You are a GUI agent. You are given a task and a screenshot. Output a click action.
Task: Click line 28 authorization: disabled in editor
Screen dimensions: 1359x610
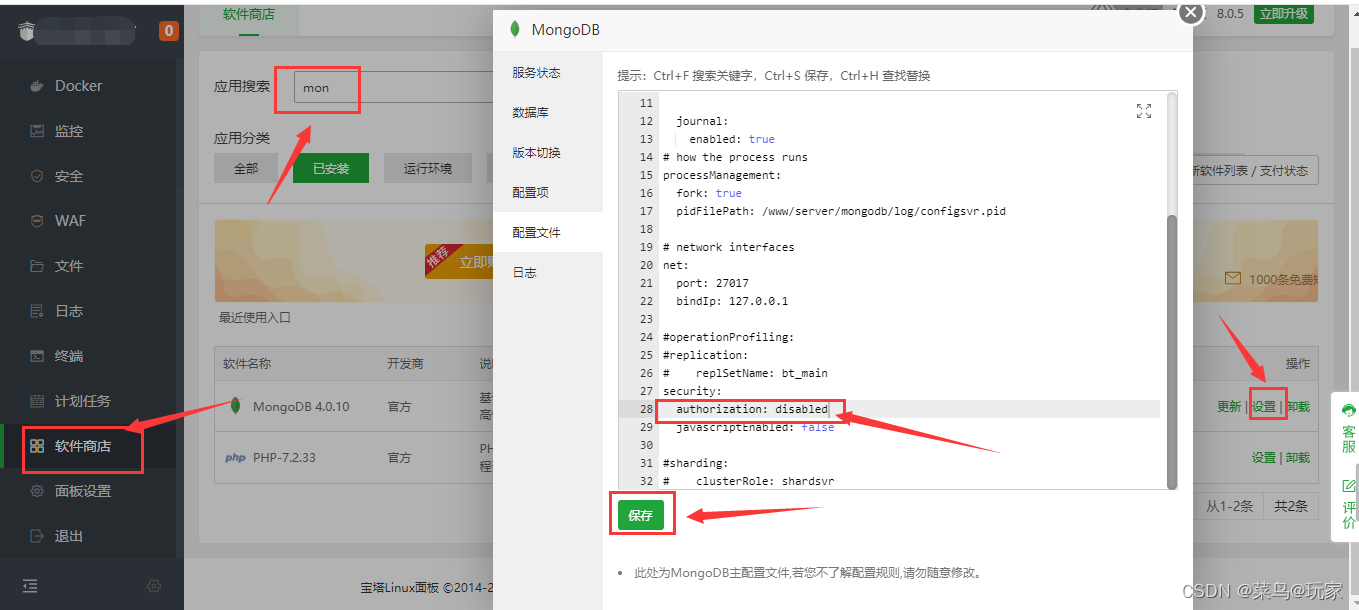752,409
